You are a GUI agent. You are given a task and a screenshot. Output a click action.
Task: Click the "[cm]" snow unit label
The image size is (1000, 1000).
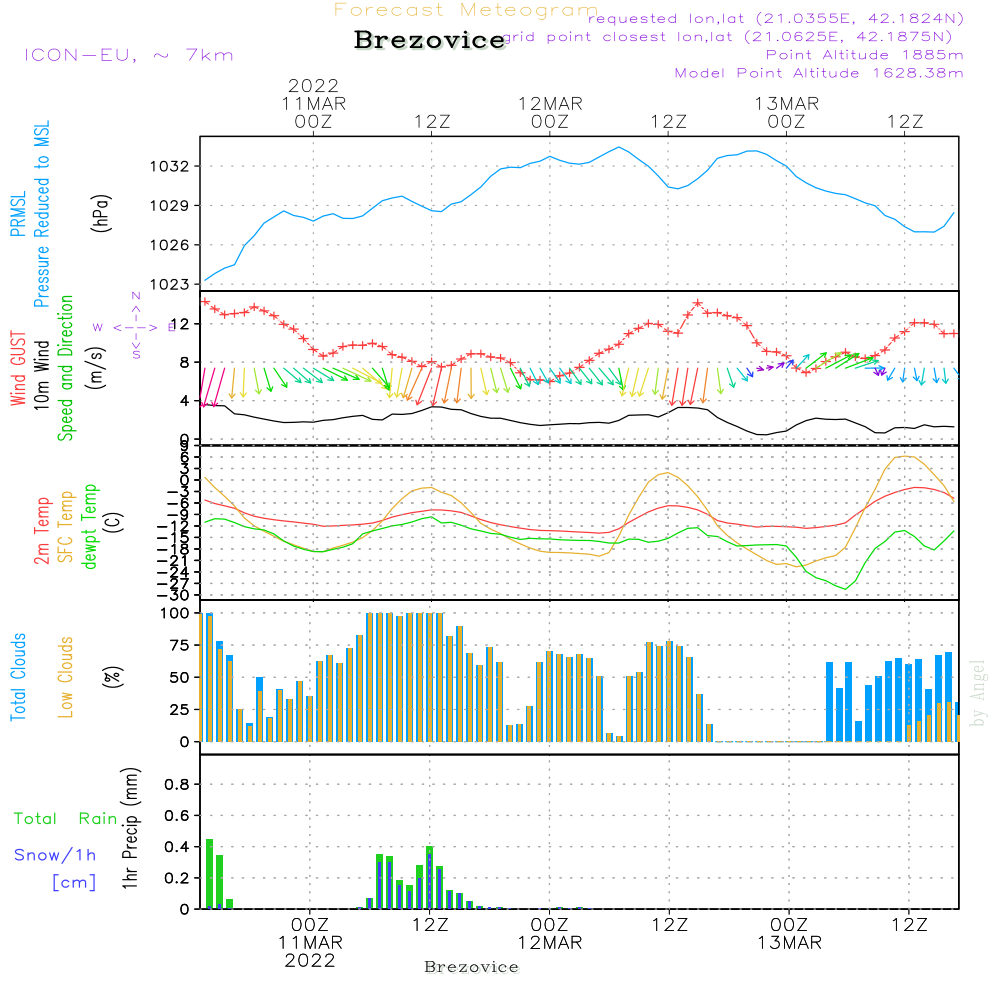74,882
